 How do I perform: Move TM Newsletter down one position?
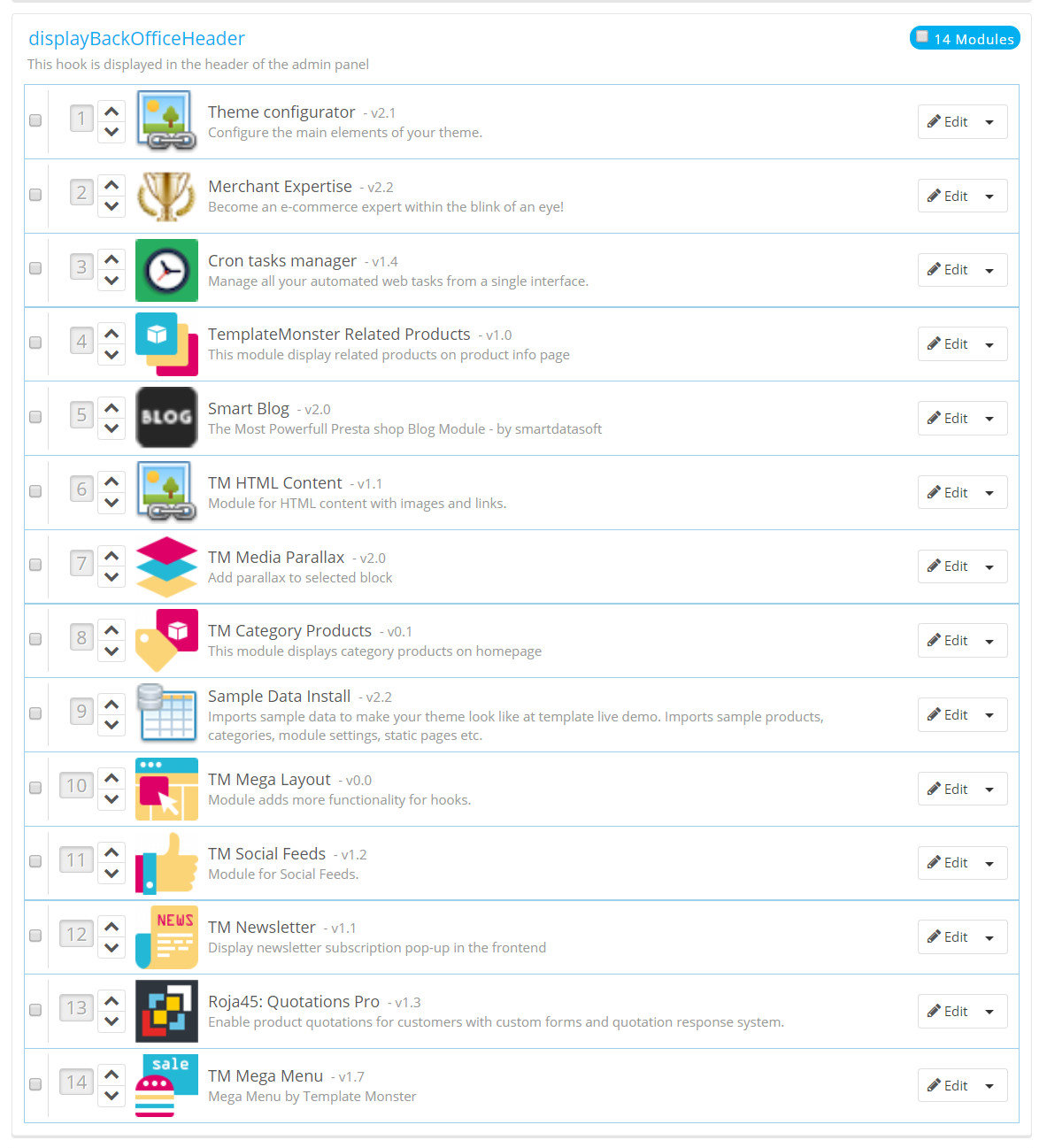coord(112,947)
